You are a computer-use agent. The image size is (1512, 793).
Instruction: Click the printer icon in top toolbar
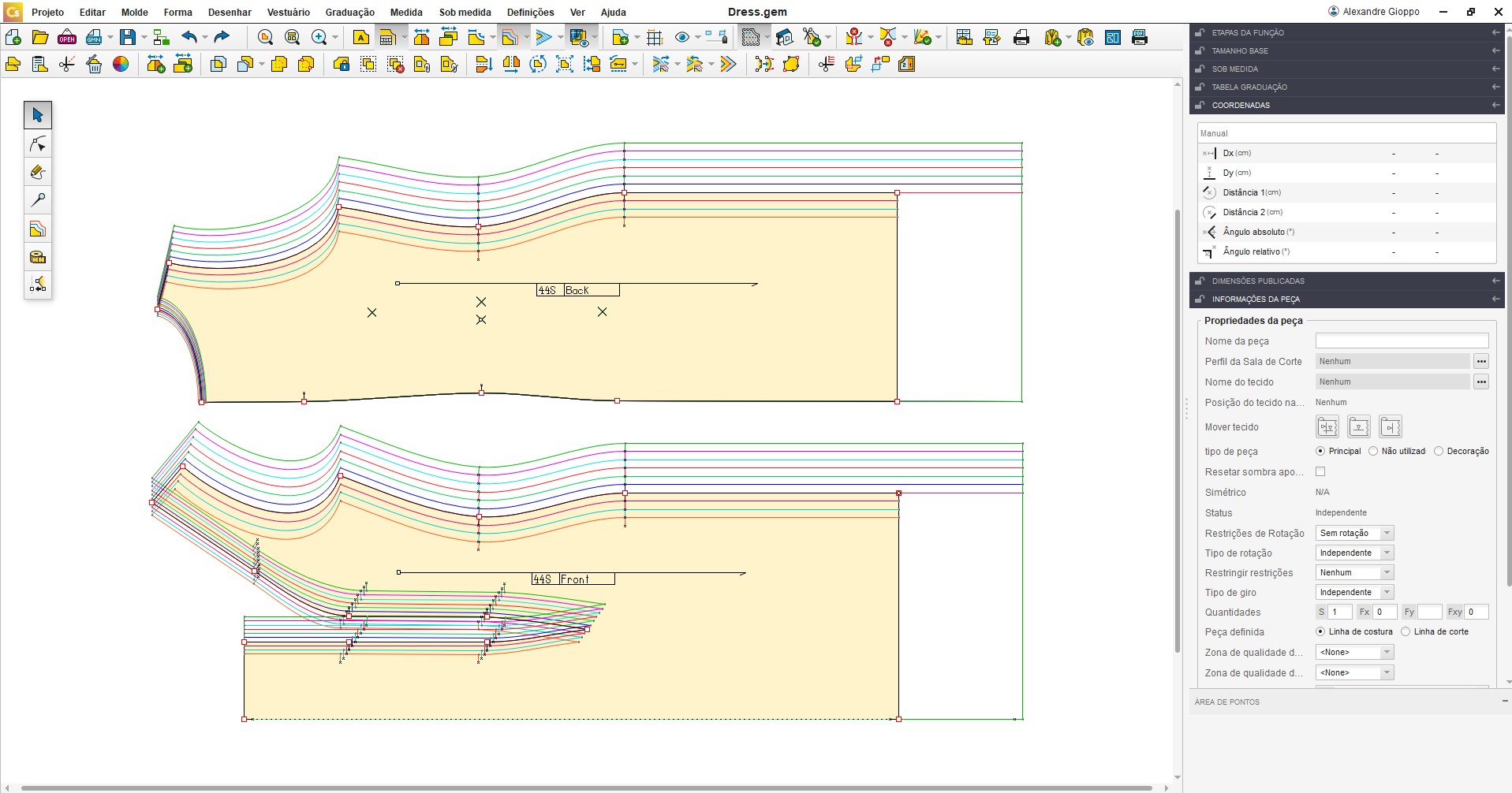coord(1021,37)
